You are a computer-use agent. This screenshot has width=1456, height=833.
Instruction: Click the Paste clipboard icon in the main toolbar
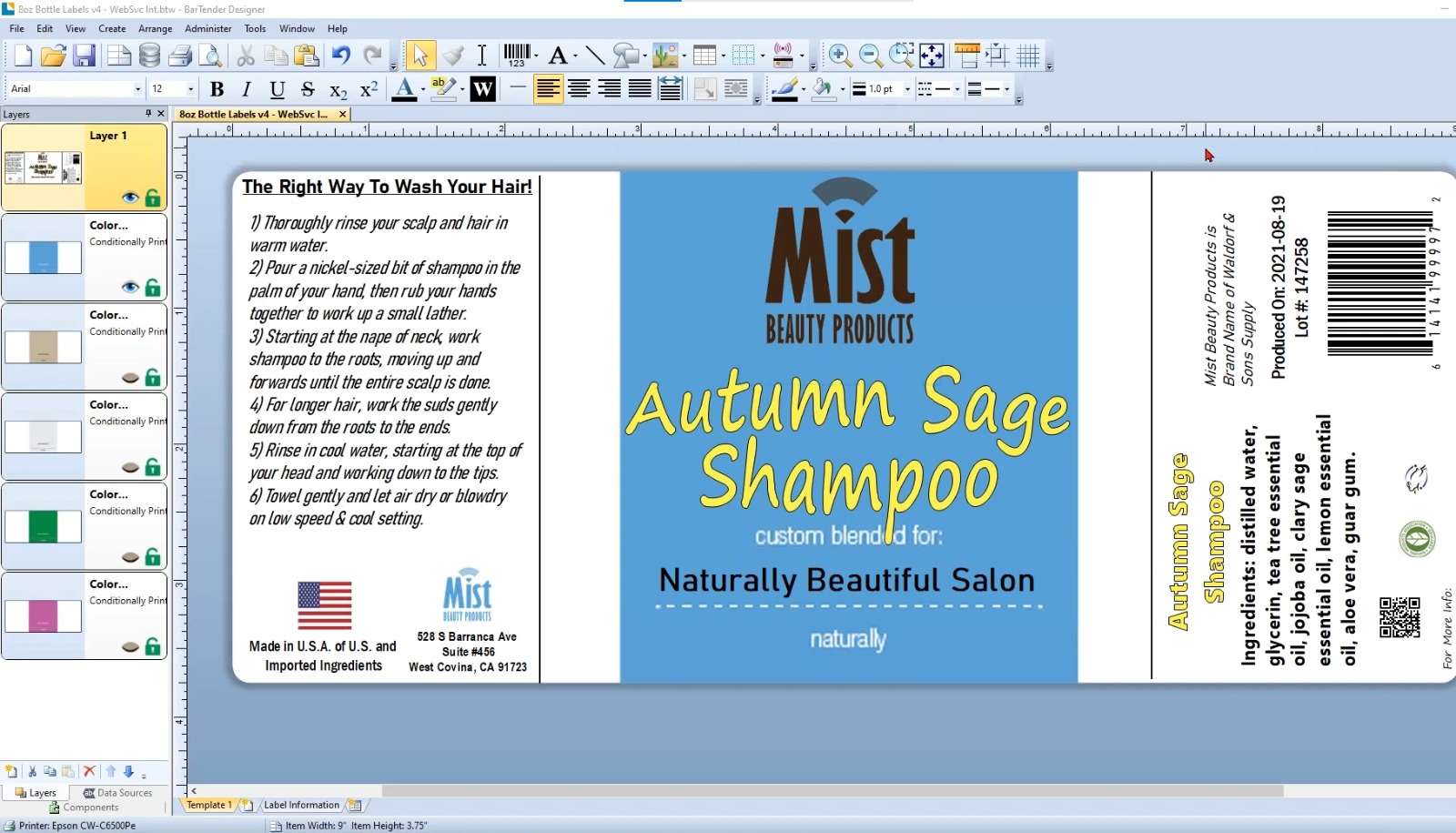point(307,56)
